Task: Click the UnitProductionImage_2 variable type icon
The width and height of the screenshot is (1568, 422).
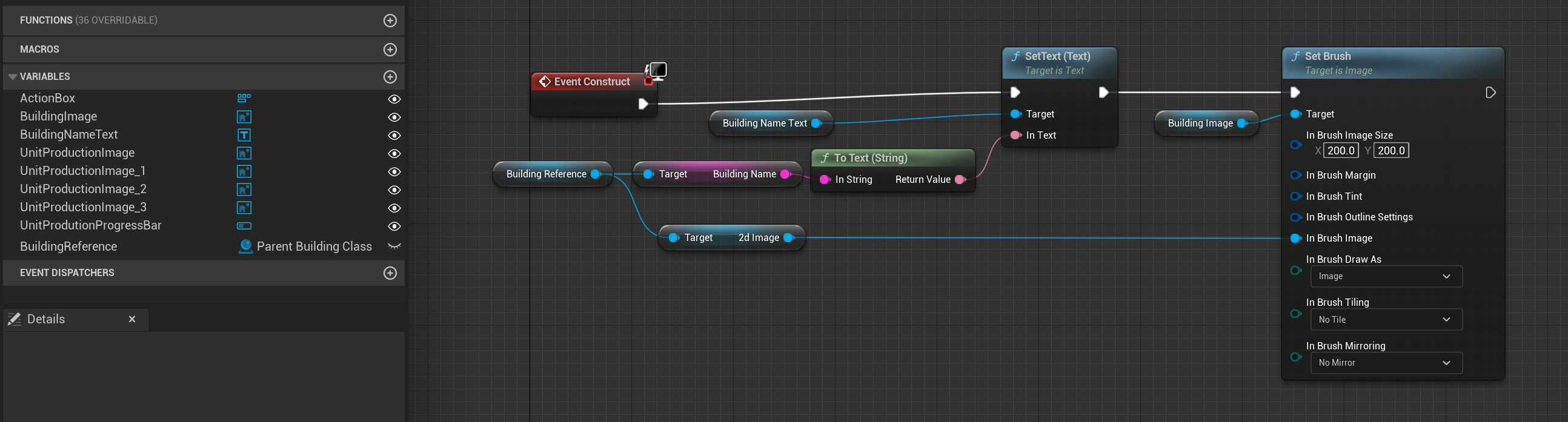Action: point(244,190)
